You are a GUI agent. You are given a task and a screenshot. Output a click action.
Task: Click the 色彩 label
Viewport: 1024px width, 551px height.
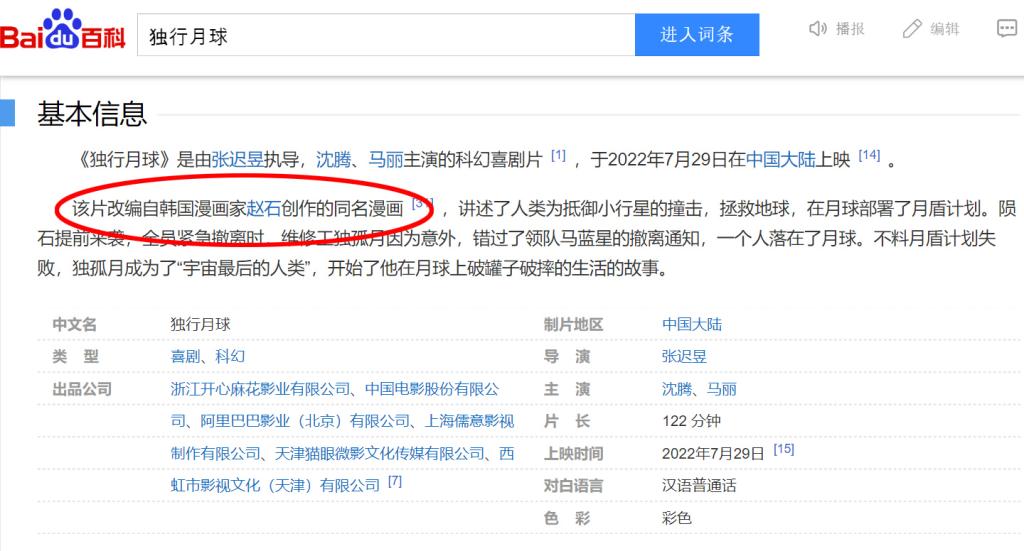coord(567,518)
